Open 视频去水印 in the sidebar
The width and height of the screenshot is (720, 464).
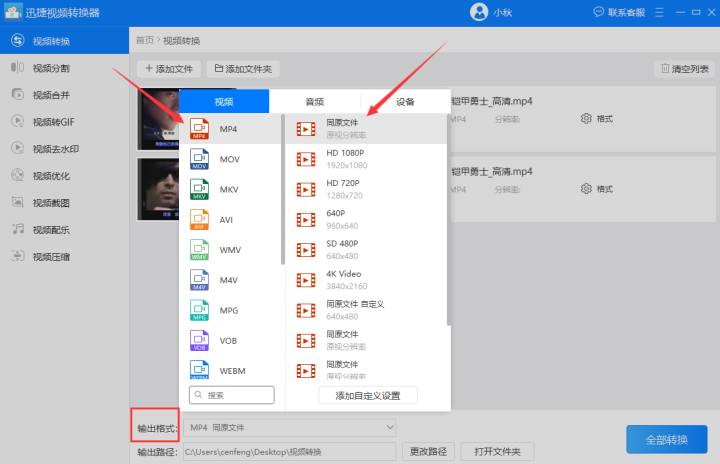click(64, 149)
